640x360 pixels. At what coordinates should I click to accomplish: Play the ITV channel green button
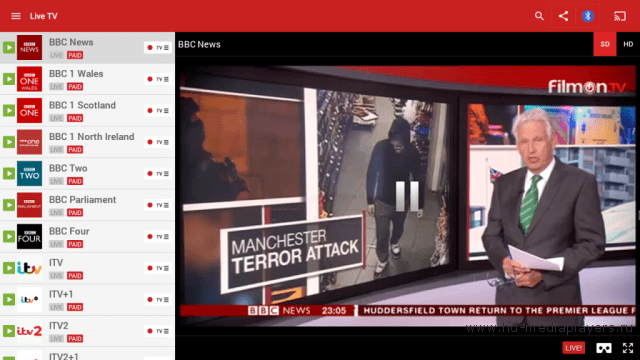tap(9, 268)
